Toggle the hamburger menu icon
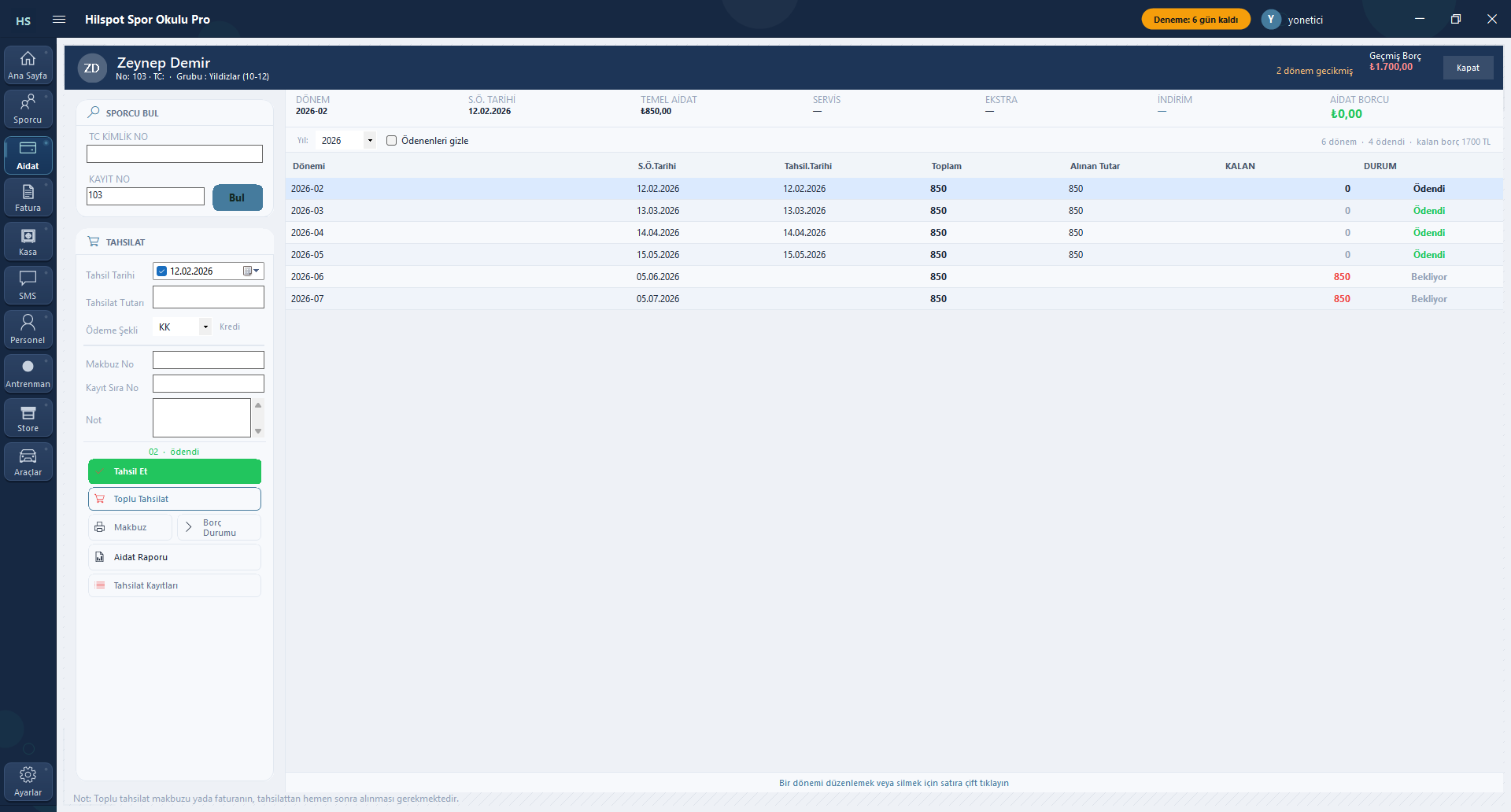This screenshot has height=812, width=1511. click(x=59, y=20)
